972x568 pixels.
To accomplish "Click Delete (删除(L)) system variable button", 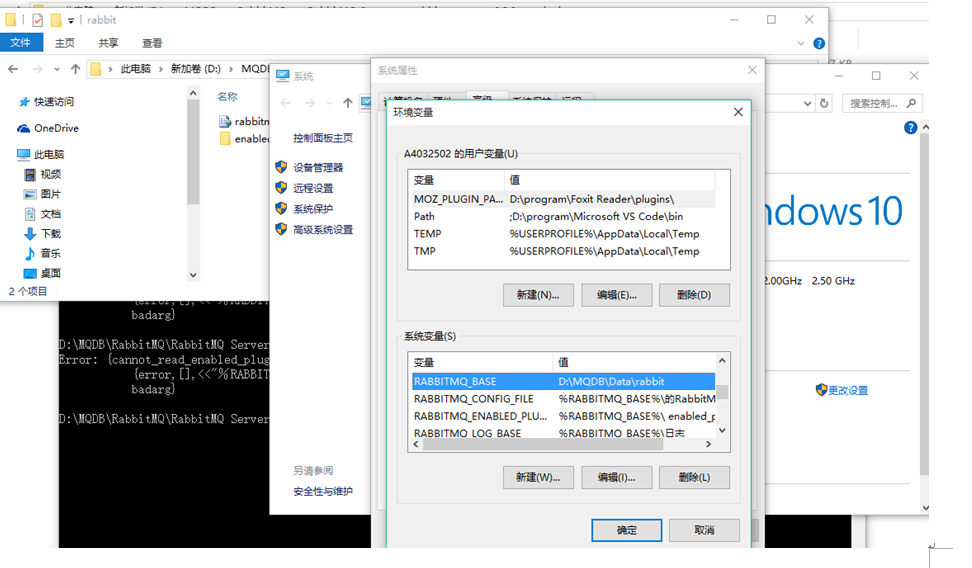I will click(694, 477).
